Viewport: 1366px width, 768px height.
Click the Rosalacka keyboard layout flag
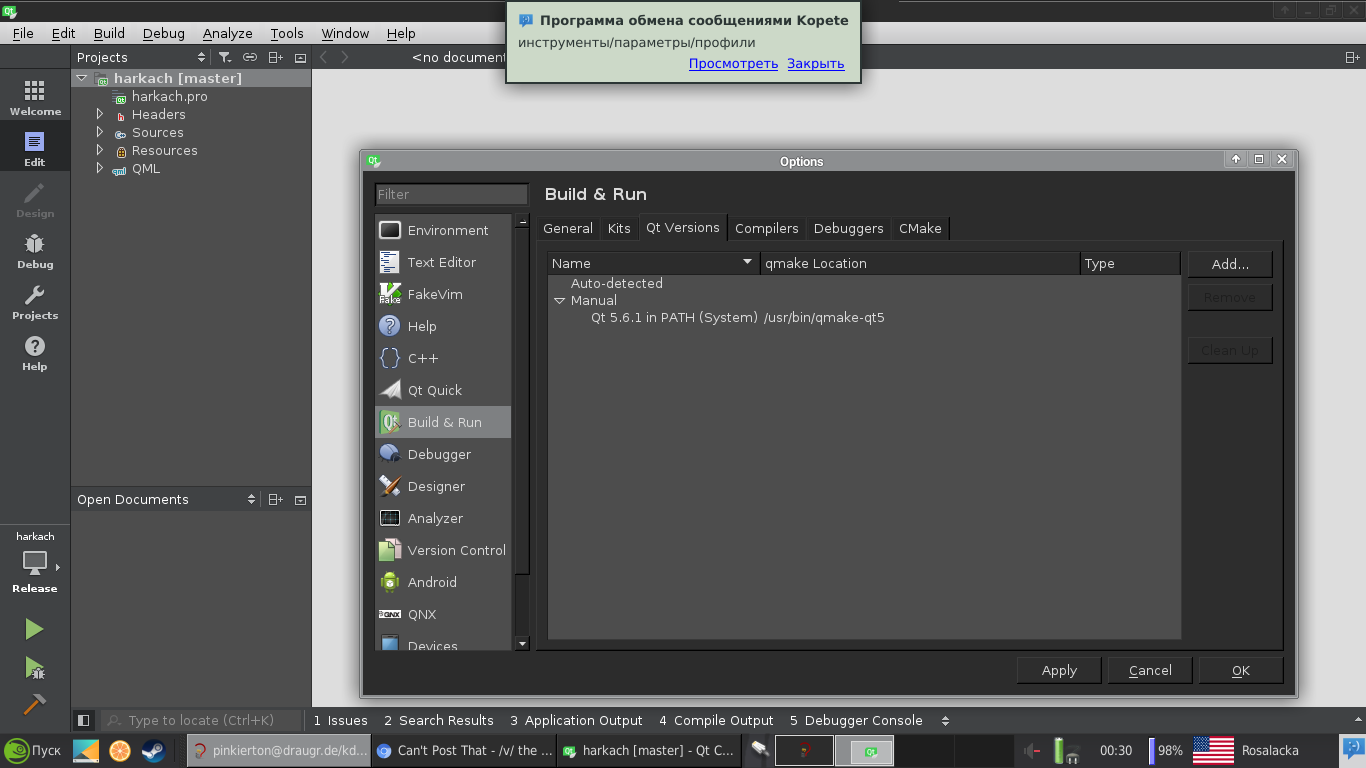tap(1214, 750)
